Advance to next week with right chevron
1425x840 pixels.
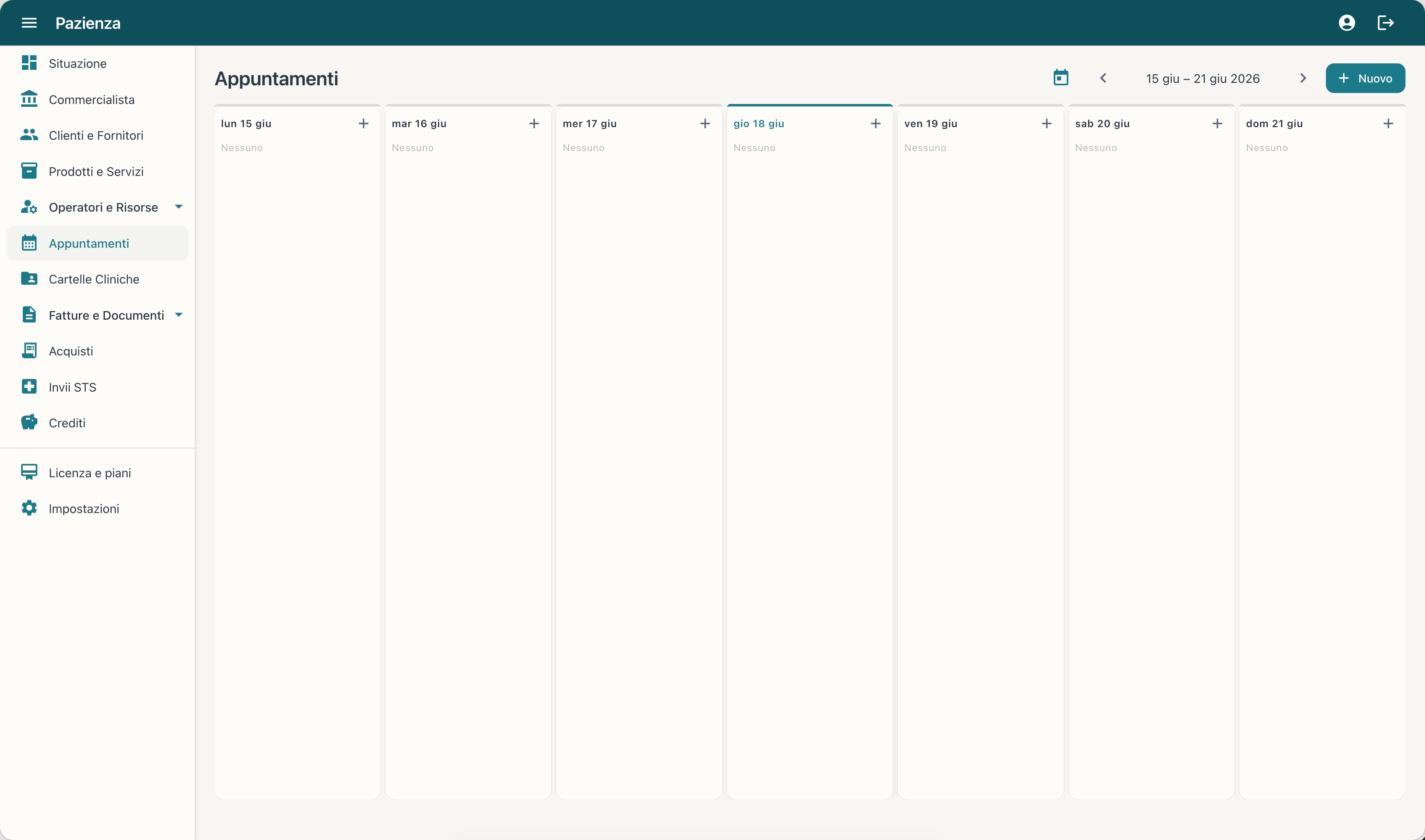(1303, 78)
